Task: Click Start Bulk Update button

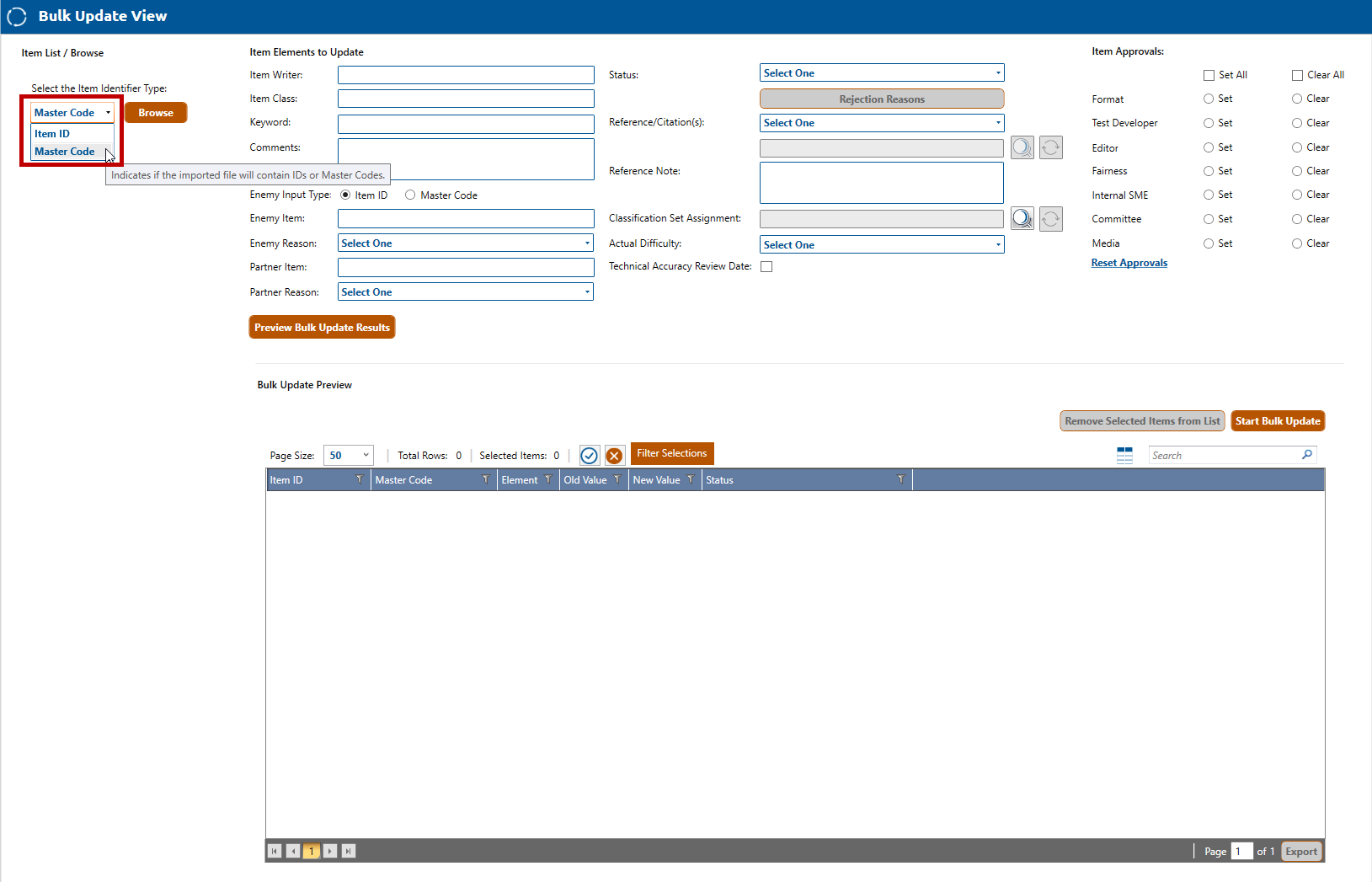Action: click(1278, 421)
